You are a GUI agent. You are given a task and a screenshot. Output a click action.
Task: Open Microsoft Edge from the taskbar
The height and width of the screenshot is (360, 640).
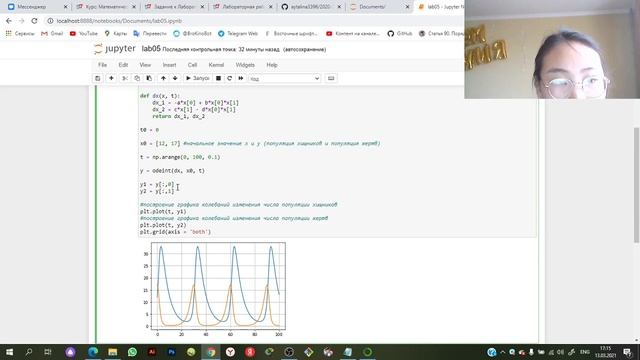(x=93, y=352)
